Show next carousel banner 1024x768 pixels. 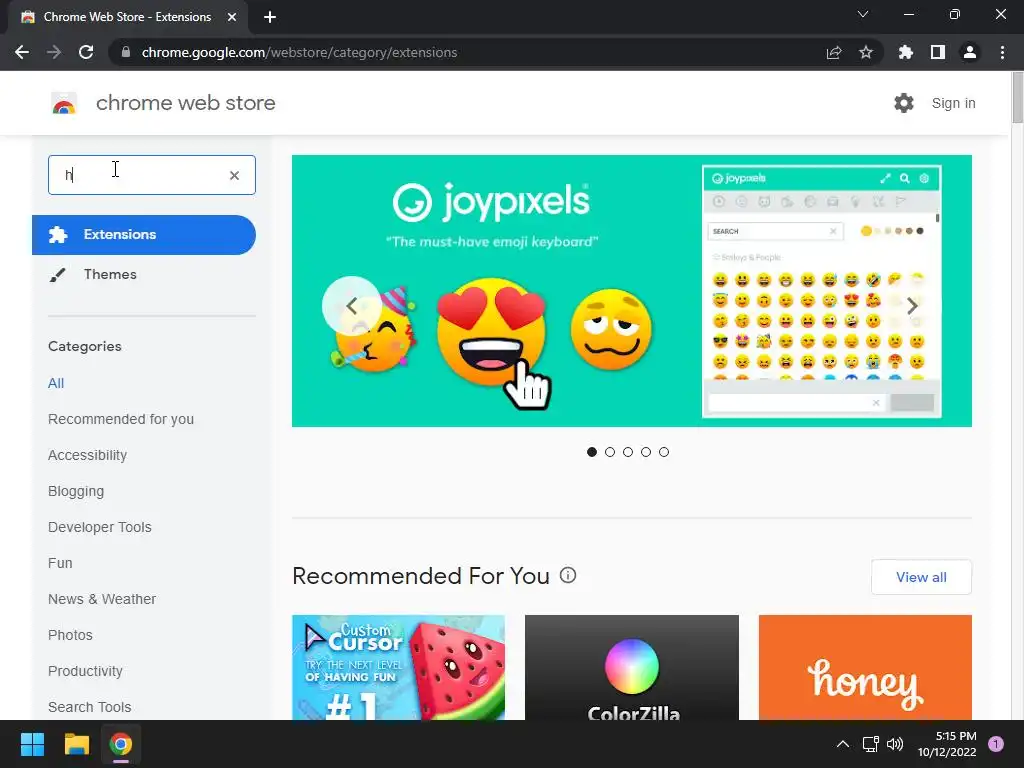pos(912,306)
